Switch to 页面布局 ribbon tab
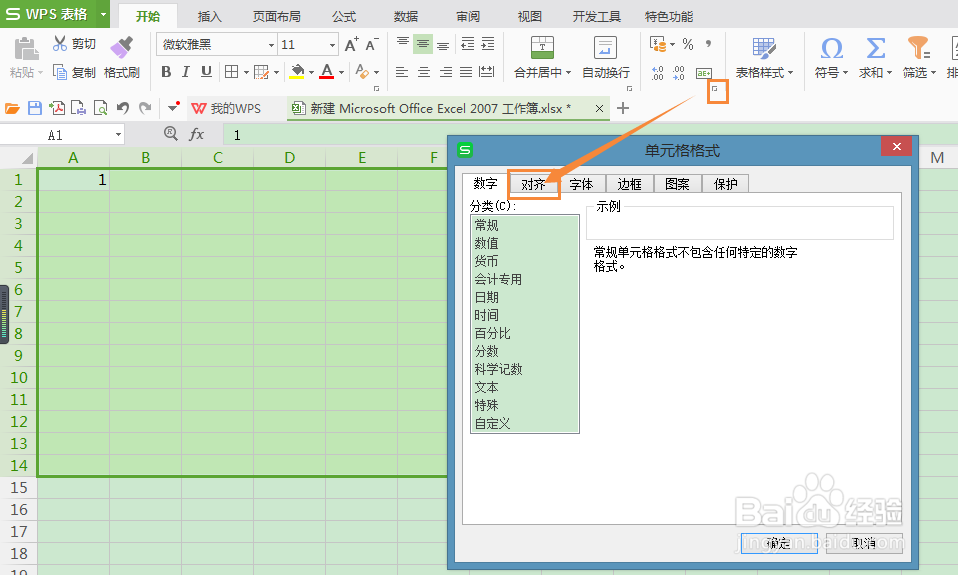Screen dimensions: 958x575 (277, 16)
